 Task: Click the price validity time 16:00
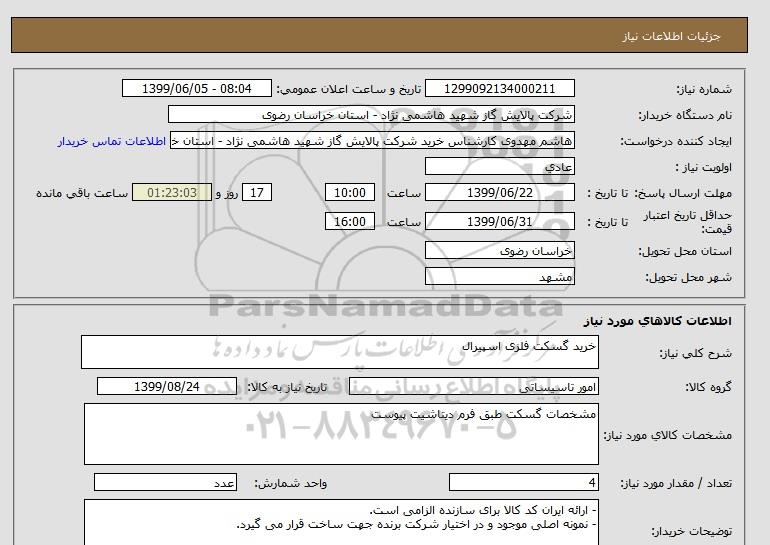click(x=350, y=221)
